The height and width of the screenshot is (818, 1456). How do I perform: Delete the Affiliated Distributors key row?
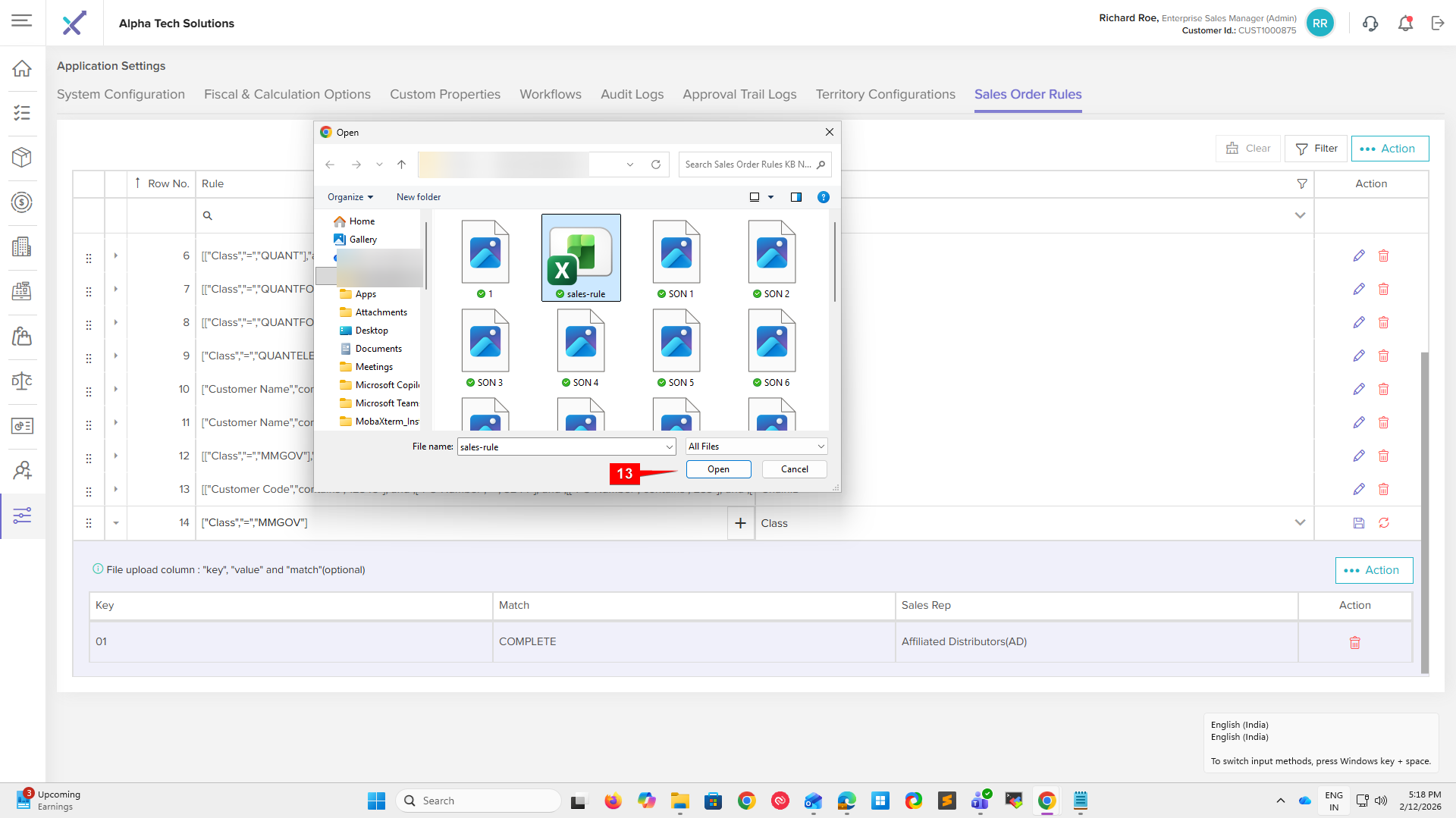(1354, 643)
